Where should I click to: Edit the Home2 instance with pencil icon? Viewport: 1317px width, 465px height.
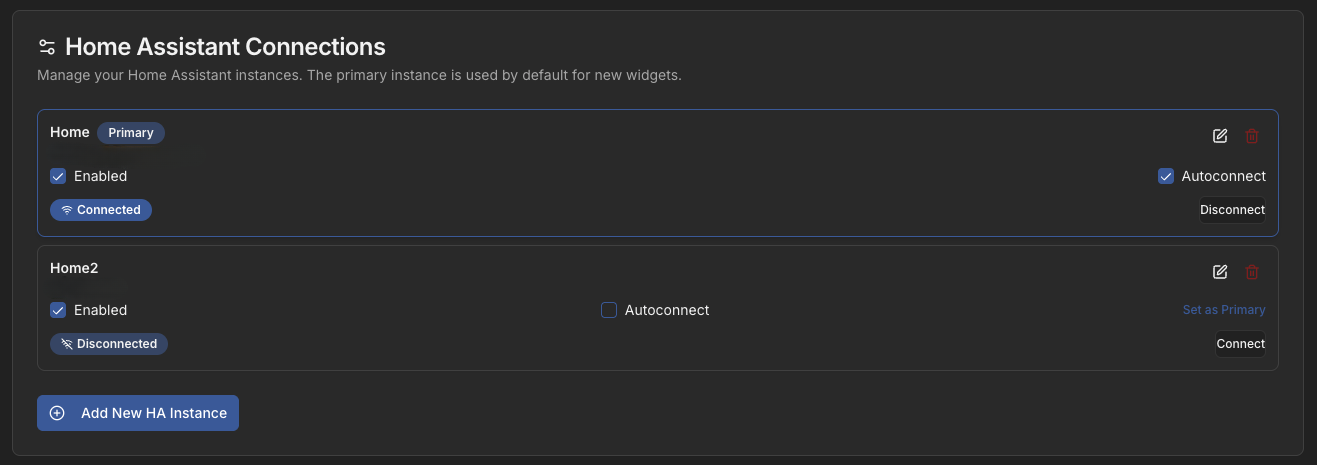pos(1220,272)
